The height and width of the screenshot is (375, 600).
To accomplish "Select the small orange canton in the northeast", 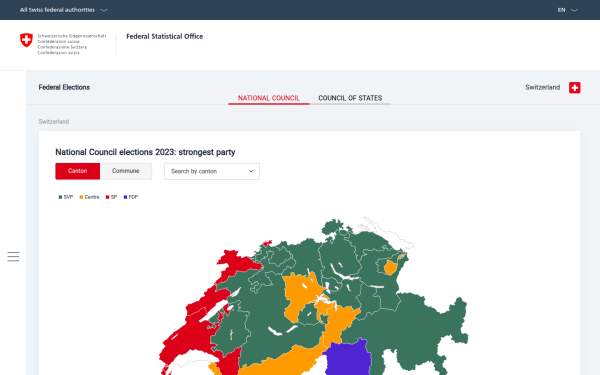I will click(390, 267).
